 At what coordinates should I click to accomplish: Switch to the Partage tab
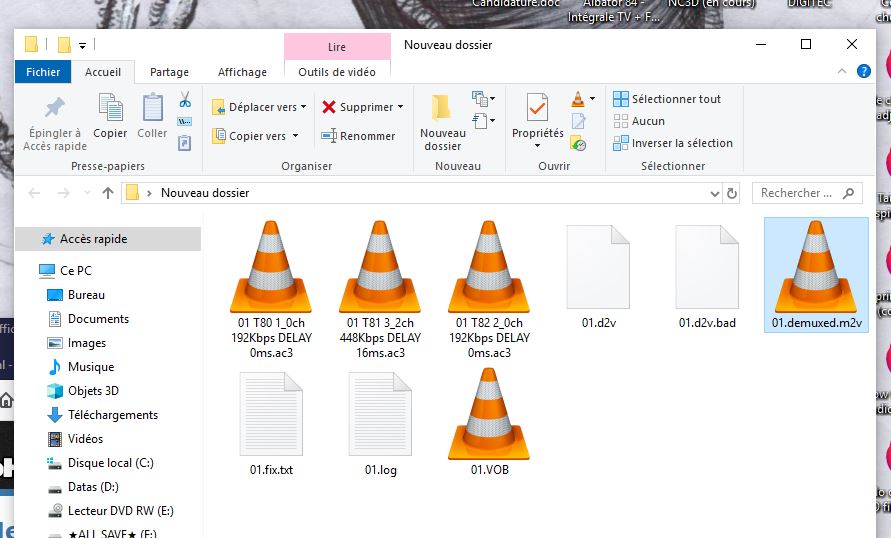pyautogui.click(x=169, y=72)
